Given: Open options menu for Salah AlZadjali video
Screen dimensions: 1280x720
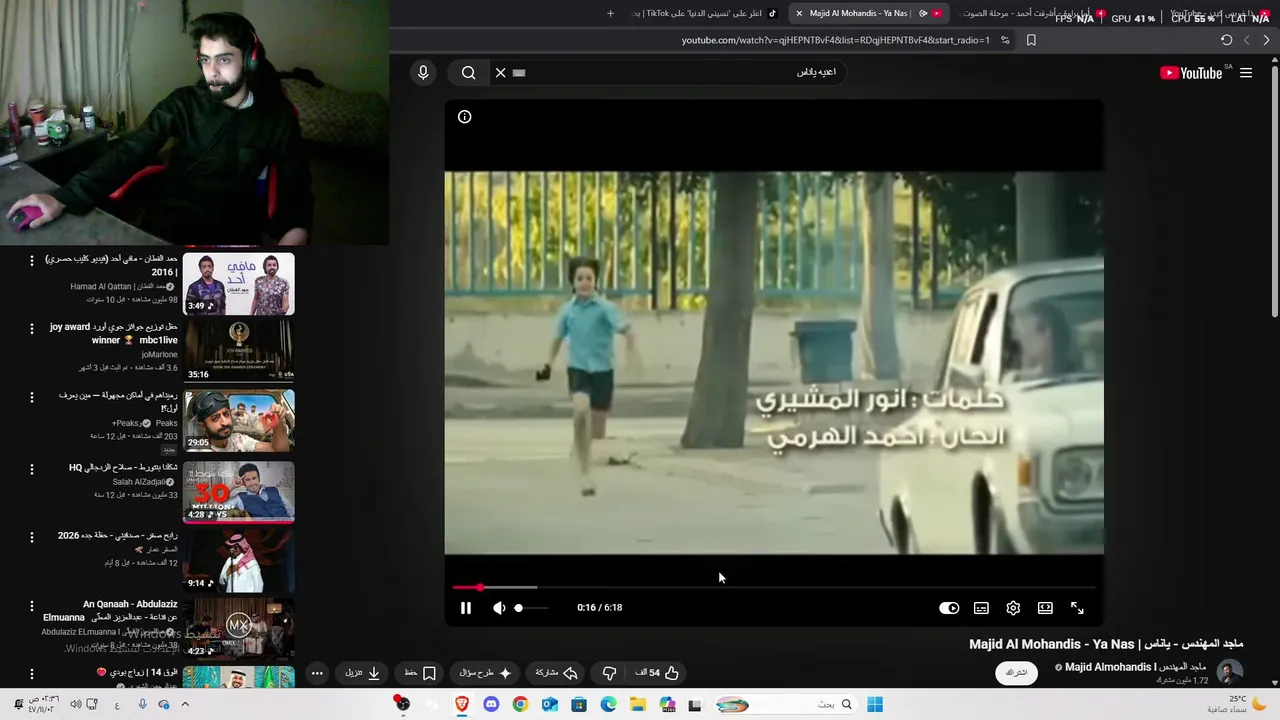Looking at the screenshot, I should tap(31, 468).
